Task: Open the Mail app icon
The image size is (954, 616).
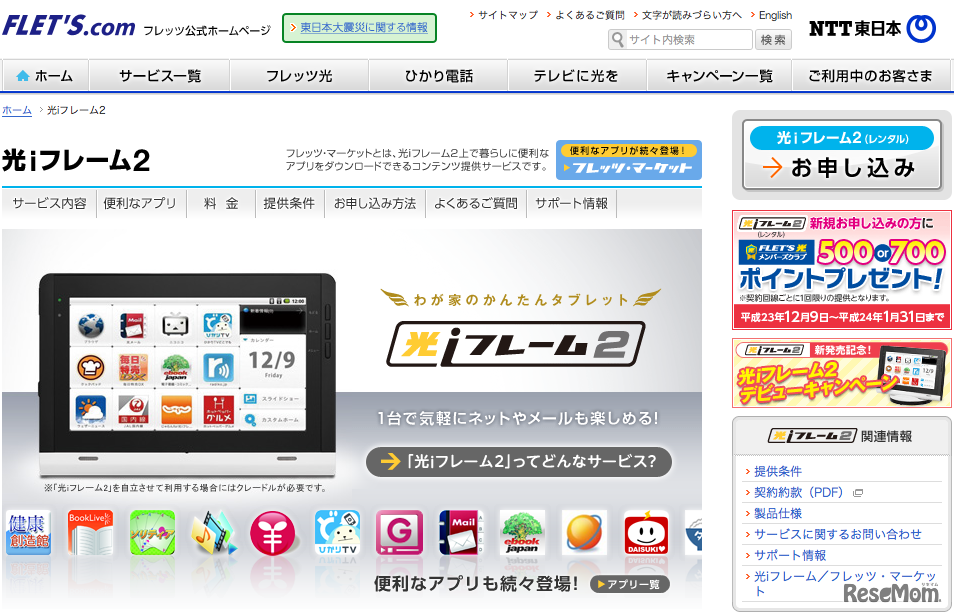Action: [461, 533]
